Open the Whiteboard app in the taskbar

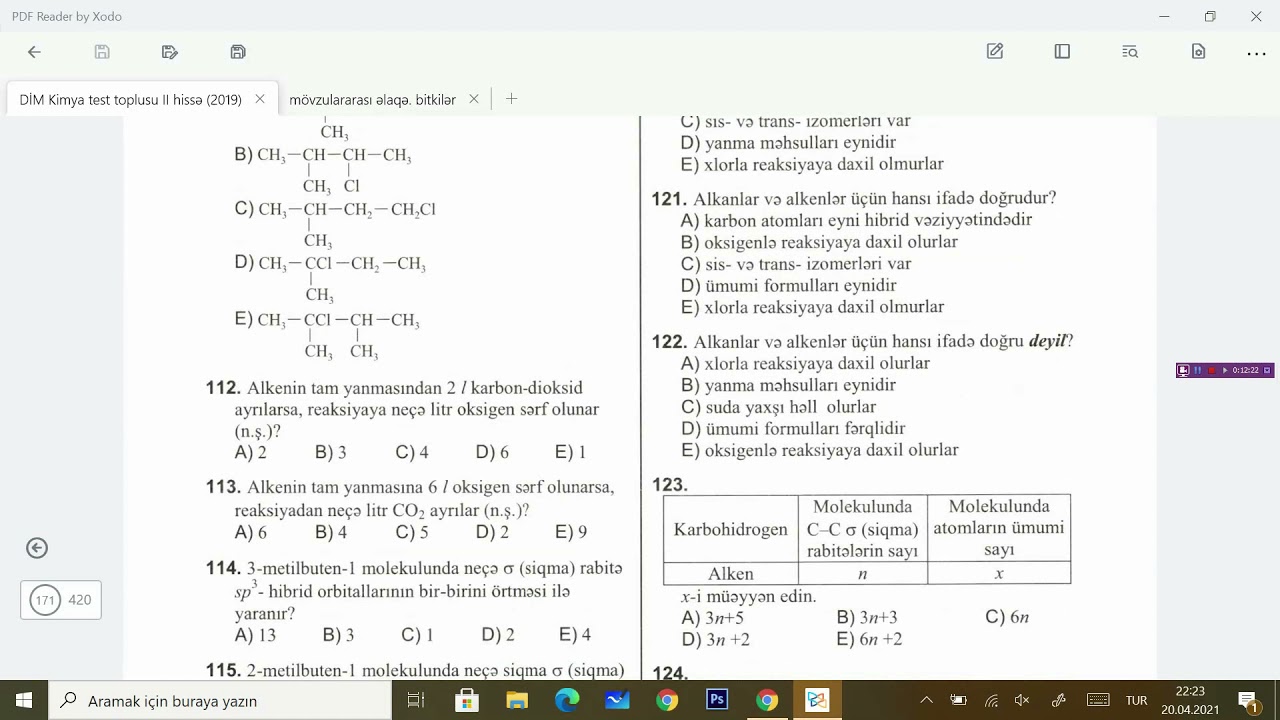616,700
